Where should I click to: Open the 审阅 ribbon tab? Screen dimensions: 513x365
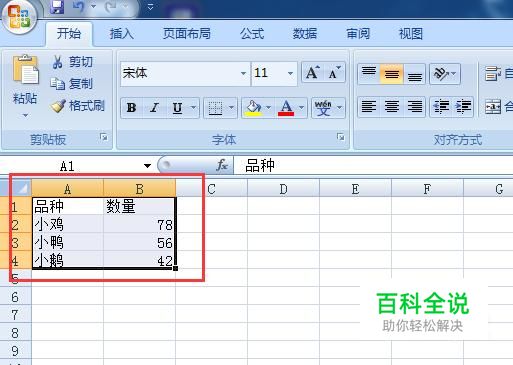(358, 34)
